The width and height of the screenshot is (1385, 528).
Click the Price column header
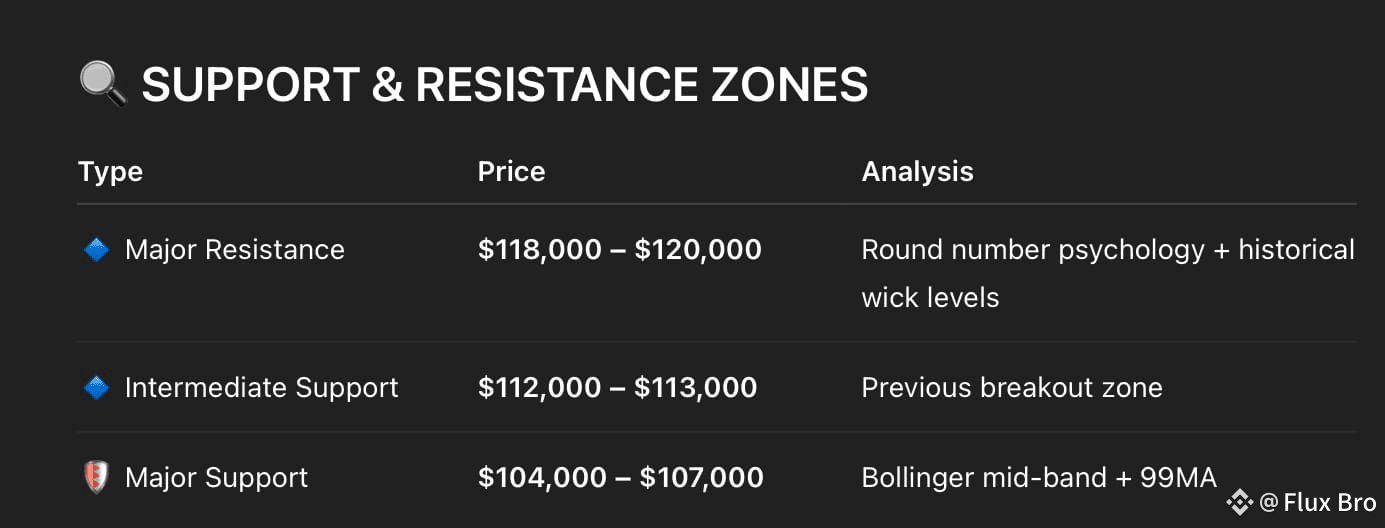click(x=511, y=171)
